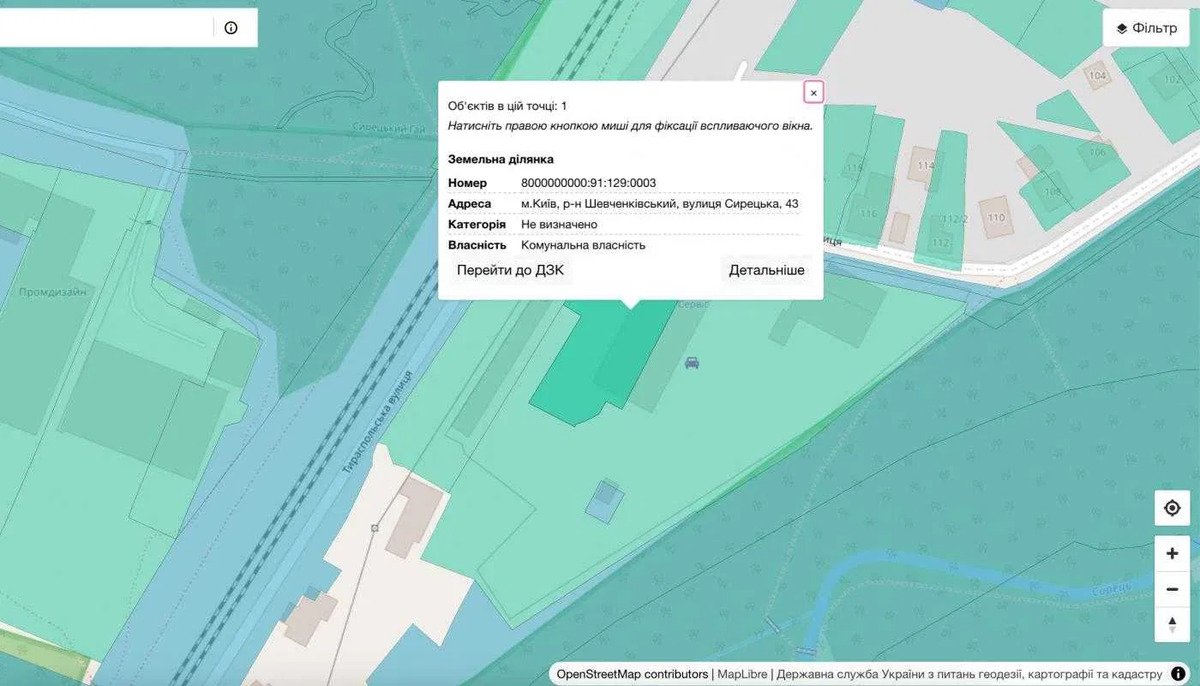This screenshot has height=686, width=1200.
Task: Click the small blue building footprint
Action: pos(604,499)
